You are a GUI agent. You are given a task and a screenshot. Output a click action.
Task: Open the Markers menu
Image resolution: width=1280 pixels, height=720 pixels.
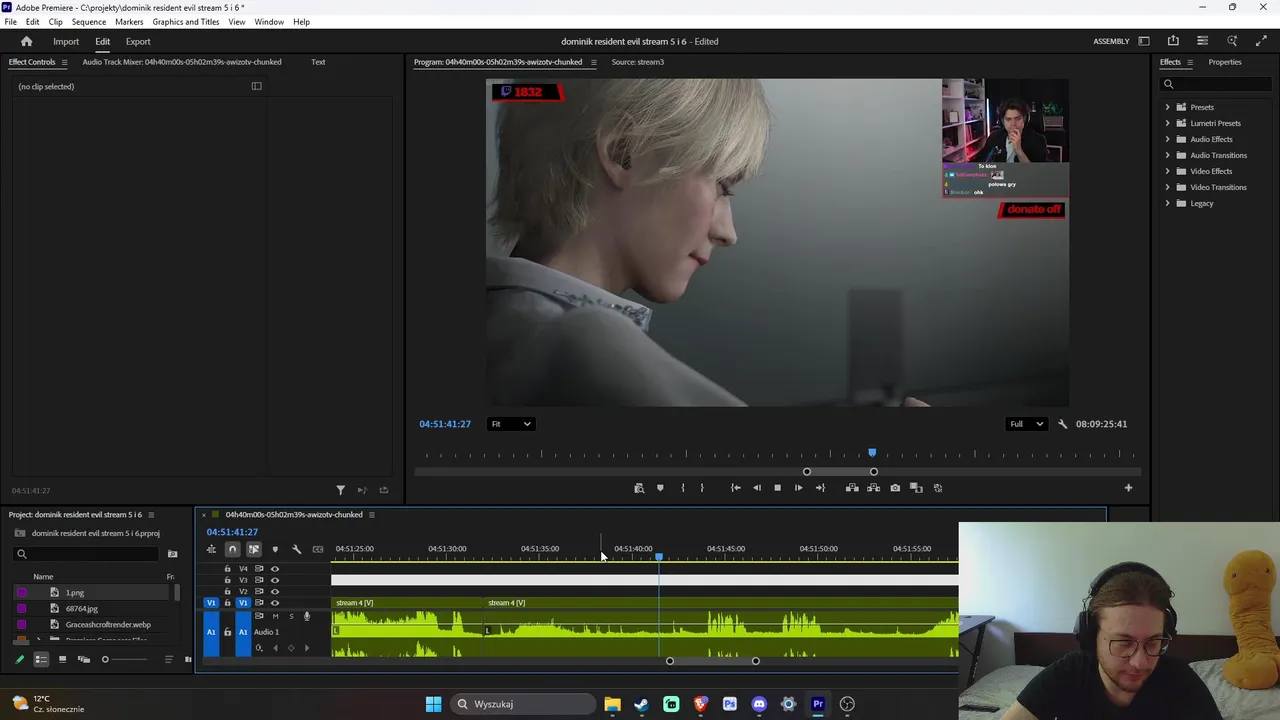point(129,21)
